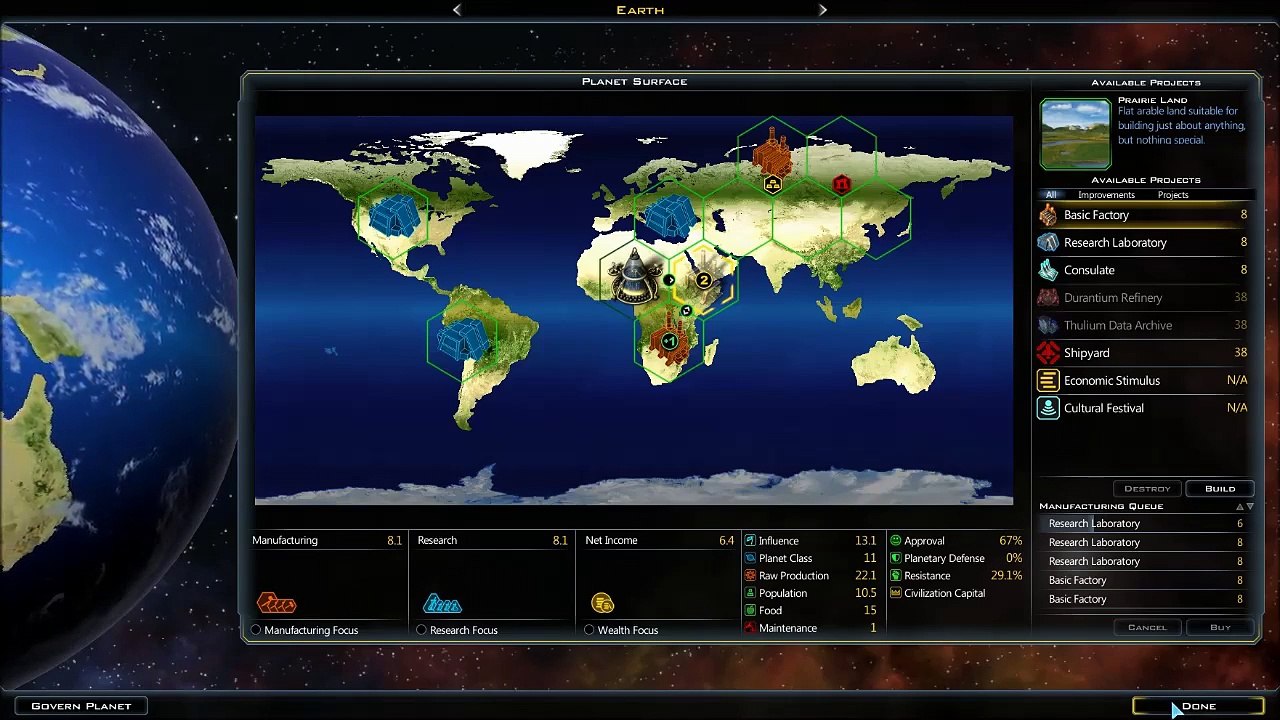Select the orange factory over Russia
Screen dimensions: 1280x720
coord(772,152)
